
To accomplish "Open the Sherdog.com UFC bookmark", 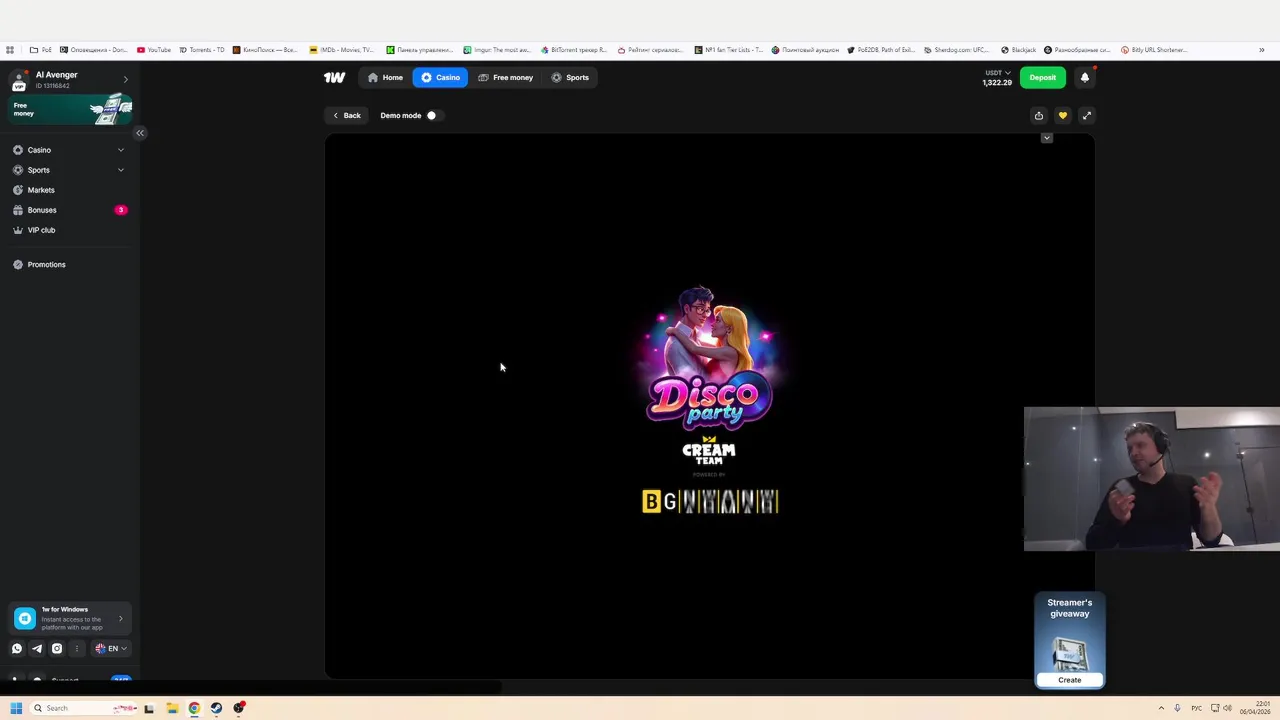I will 956,50.
